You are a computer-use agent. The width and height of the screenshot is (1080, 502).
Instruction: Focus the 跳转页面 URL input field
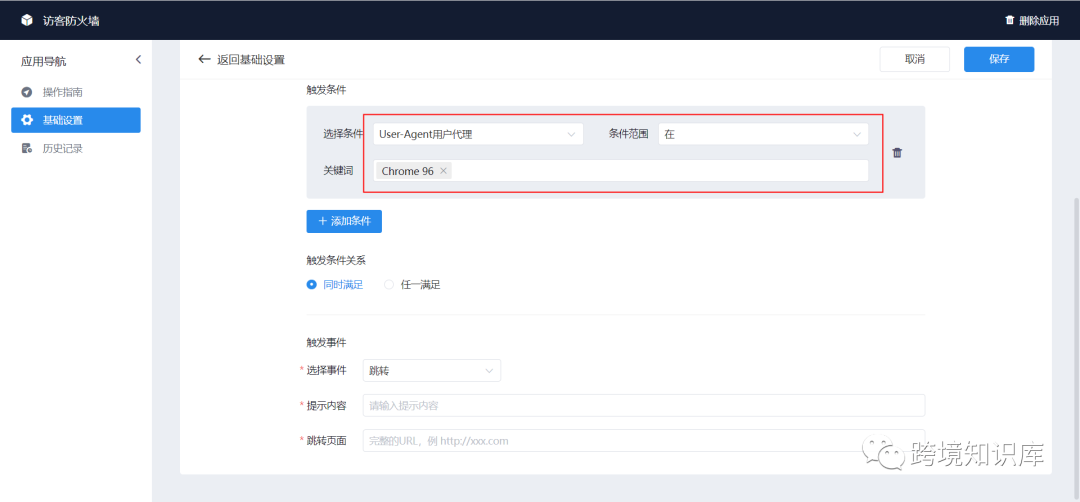(644, 441)
